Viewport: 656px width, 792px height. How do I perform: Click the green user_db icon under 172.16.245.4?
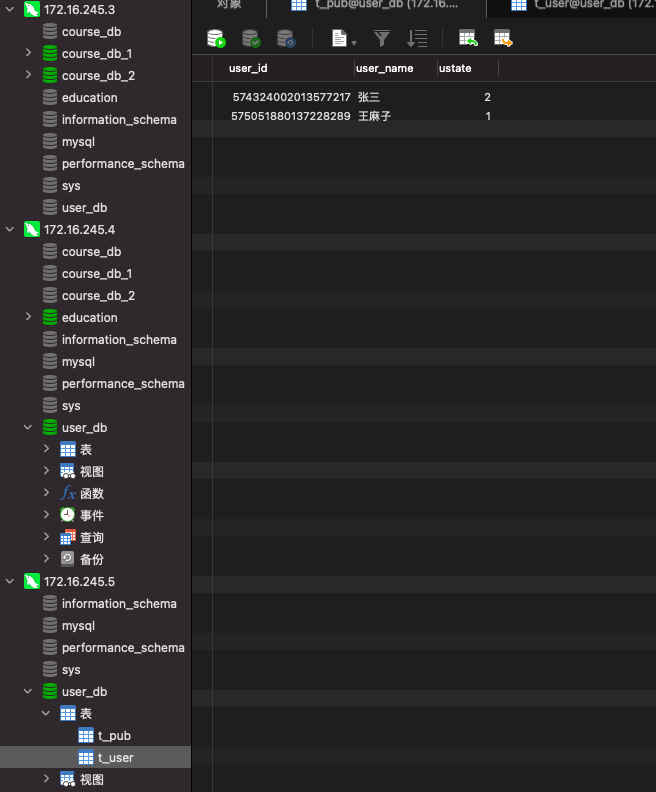point(50,428)
